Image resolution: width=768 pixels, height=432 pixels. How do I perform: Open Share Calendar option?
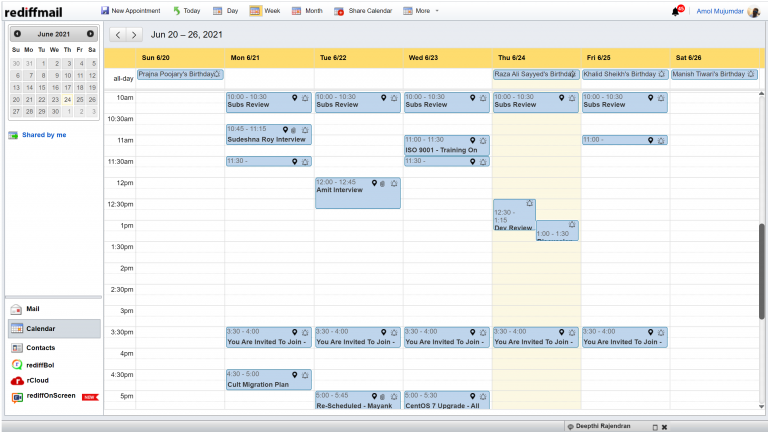pyautogui.click(x=363, y=11)
